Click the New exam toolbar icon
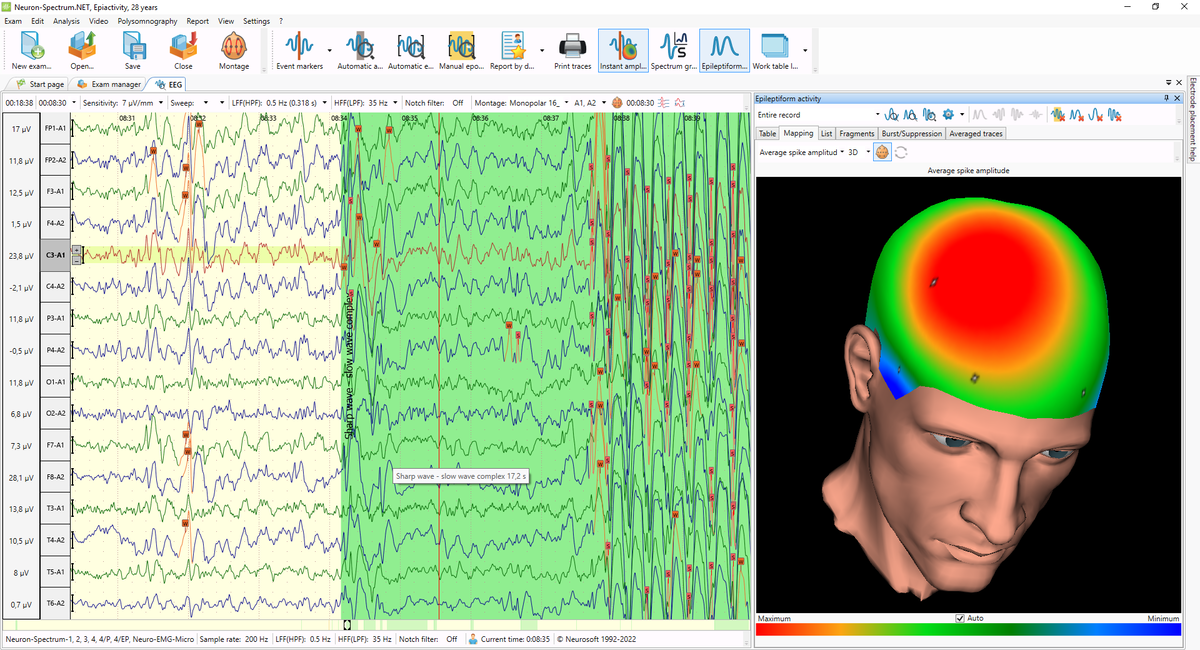 (31, 51)
